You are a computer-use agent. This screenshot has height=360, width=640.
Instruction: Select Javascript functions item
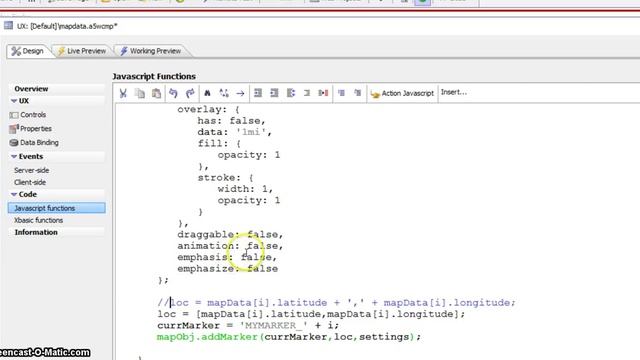point(56,208)
